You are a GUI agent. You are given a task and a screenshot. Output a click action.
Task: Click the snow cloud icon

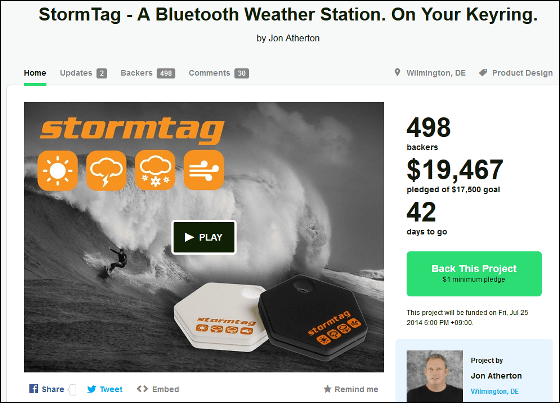155,170
